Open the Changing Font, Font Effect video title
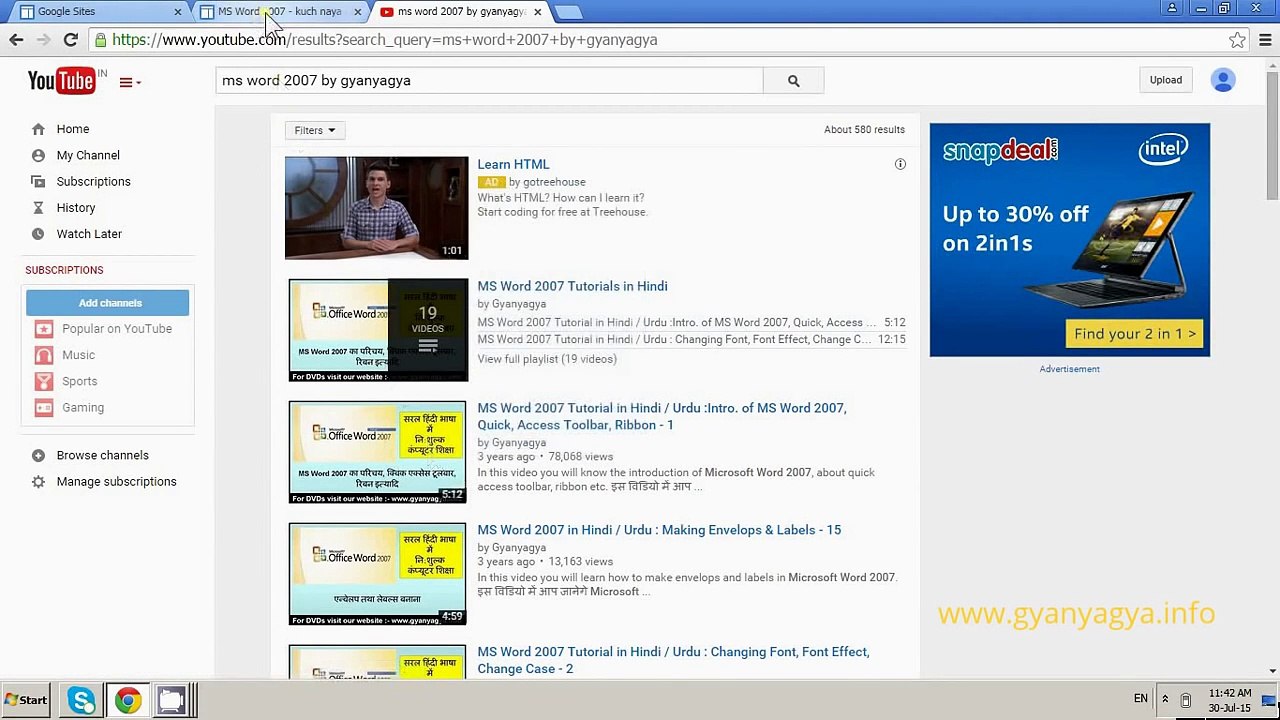 [x=673, y=660]
